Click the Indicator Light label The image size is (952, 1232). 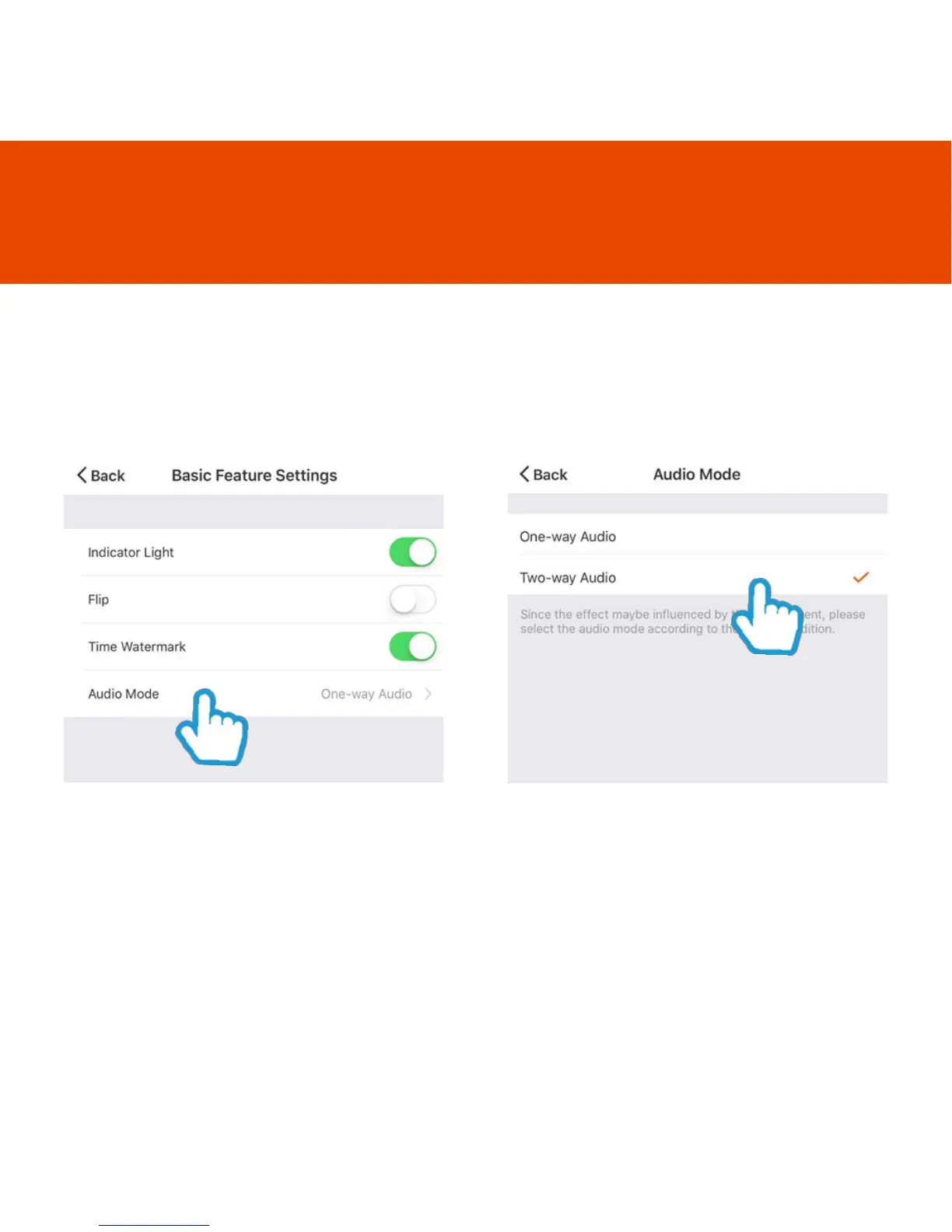[131, 552]
